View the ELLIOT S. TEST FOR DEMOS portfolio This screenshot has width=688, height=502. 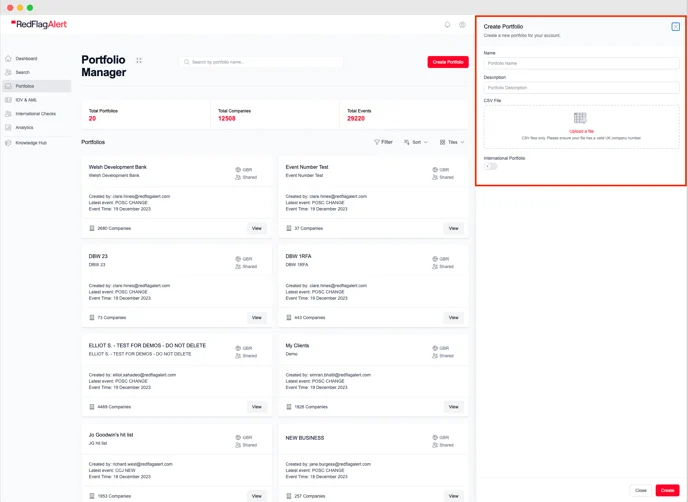point(257,407)
